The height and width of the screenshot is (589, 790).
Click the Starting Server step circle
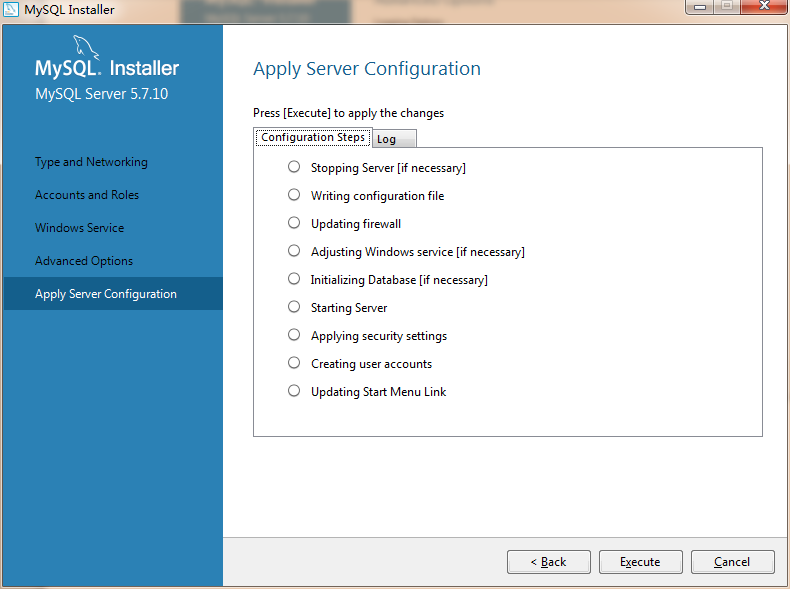click(294, 307)
